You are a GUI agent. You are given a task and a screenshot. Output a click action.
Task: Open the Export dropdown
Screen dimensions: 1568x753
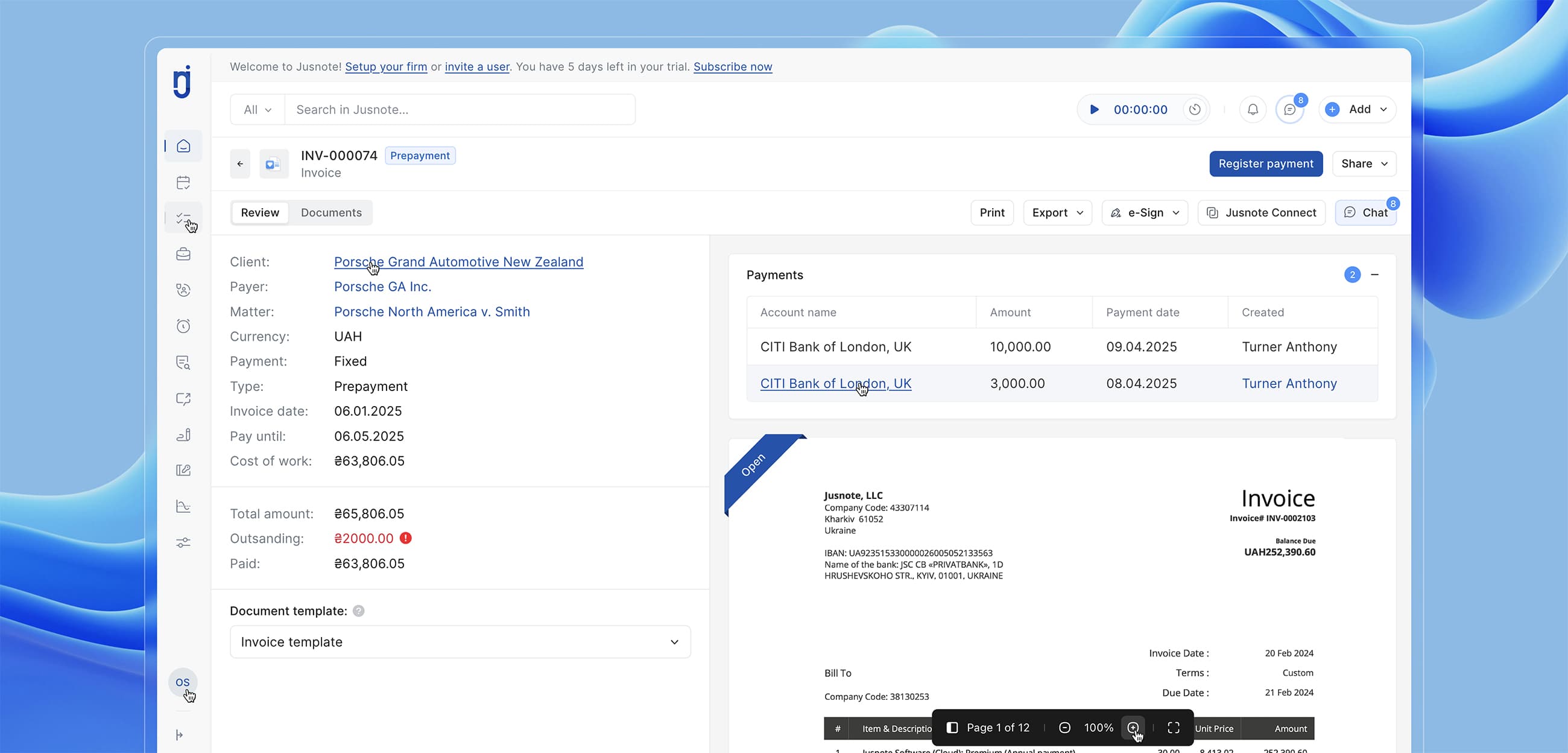coord(1057,212)
